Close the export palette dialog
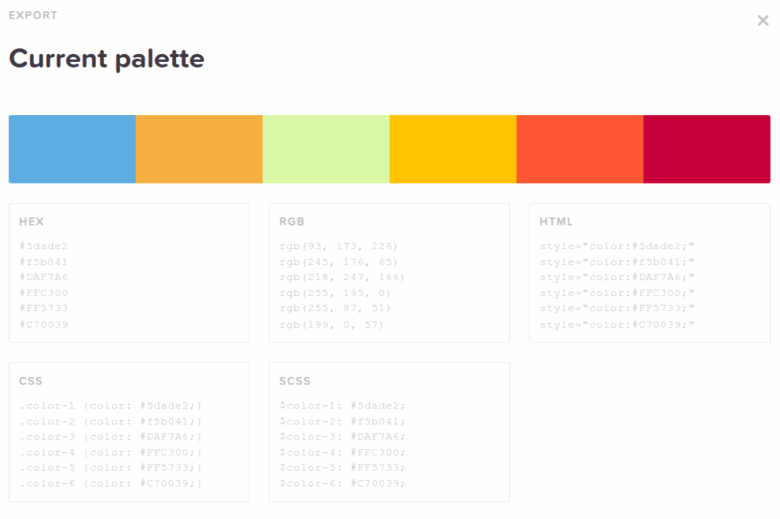The image size is (780, 519). (763, 21)
